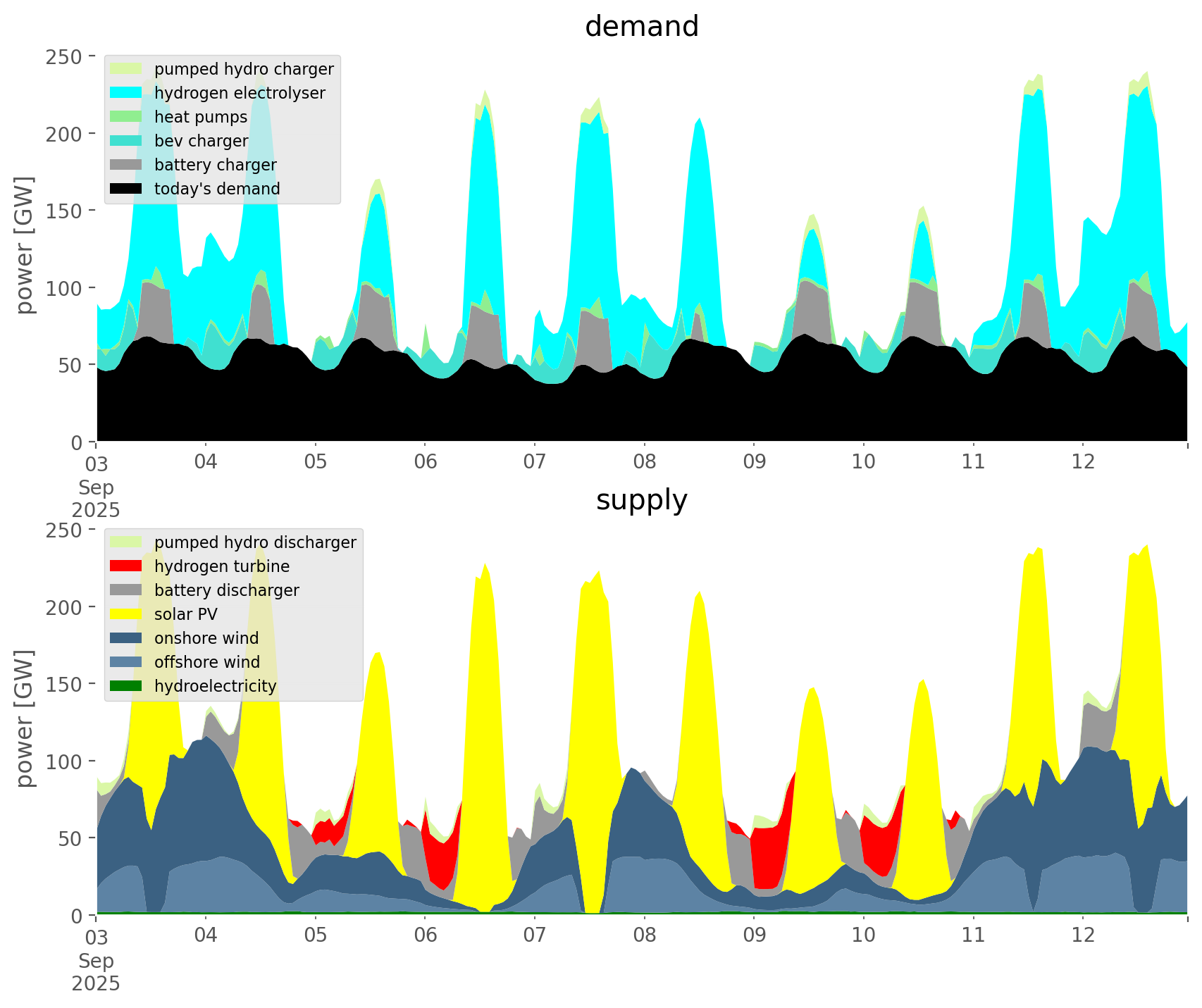Image resolution: width=1202 pixels, height=1008 pixels.
Task: Click the red hydrogen turbine legend swatch
Action: tap(127, 566)
